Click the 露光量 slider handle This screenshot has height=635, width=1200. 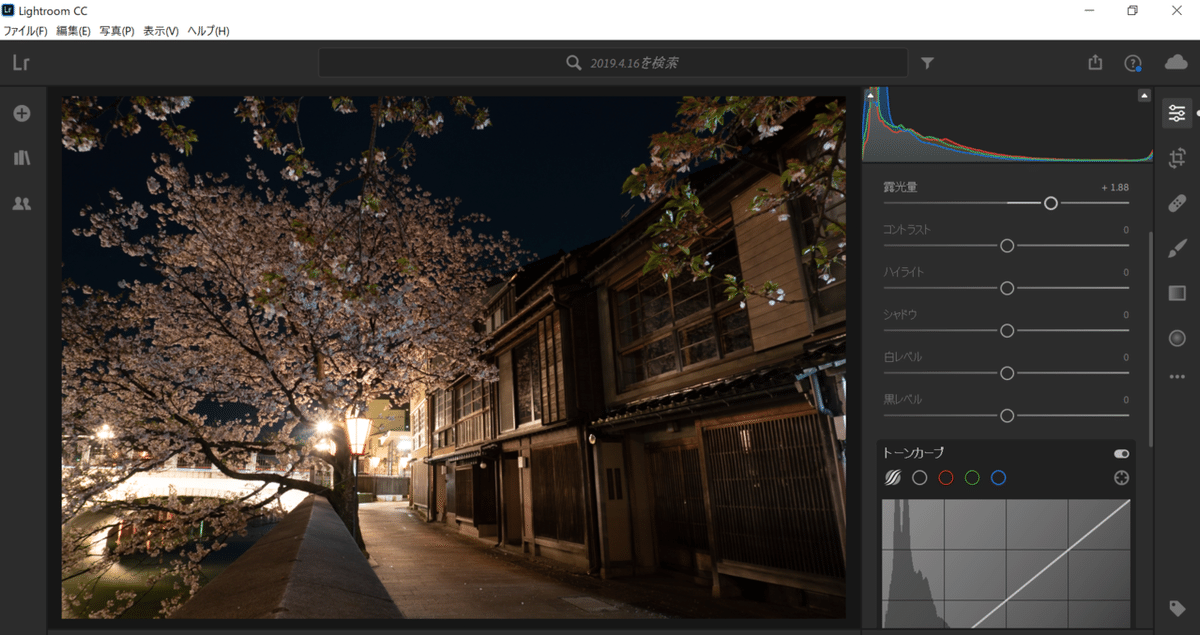click(x=1051, y=203)
